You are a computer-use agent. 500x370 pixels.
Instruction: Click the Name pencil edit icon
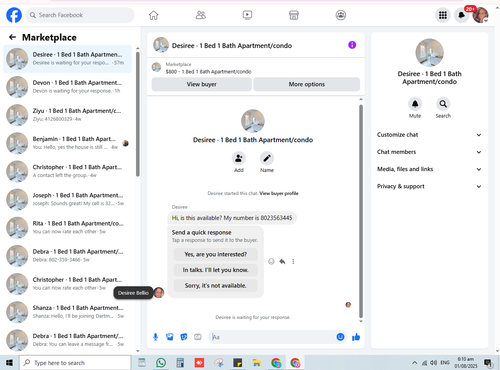267,158
